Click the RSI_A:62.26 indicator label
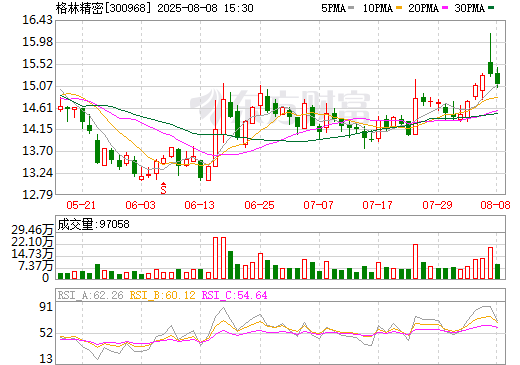Screen dimensions: 520x365 pos(90,295)
